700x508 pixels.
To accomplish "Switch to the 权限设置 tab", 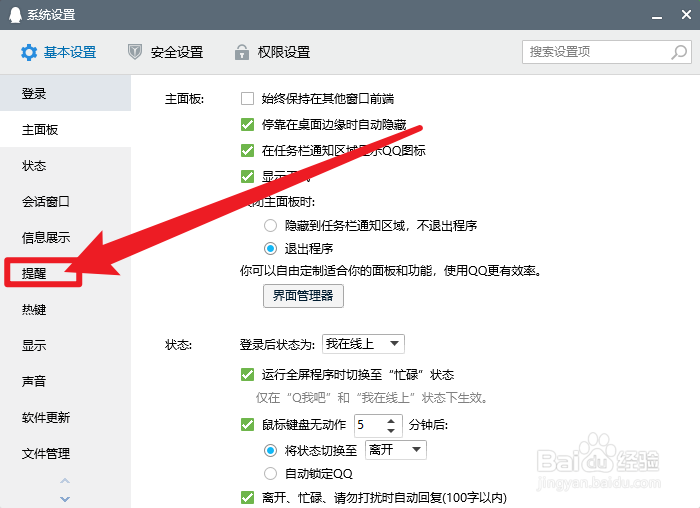I will pos(273,52).
